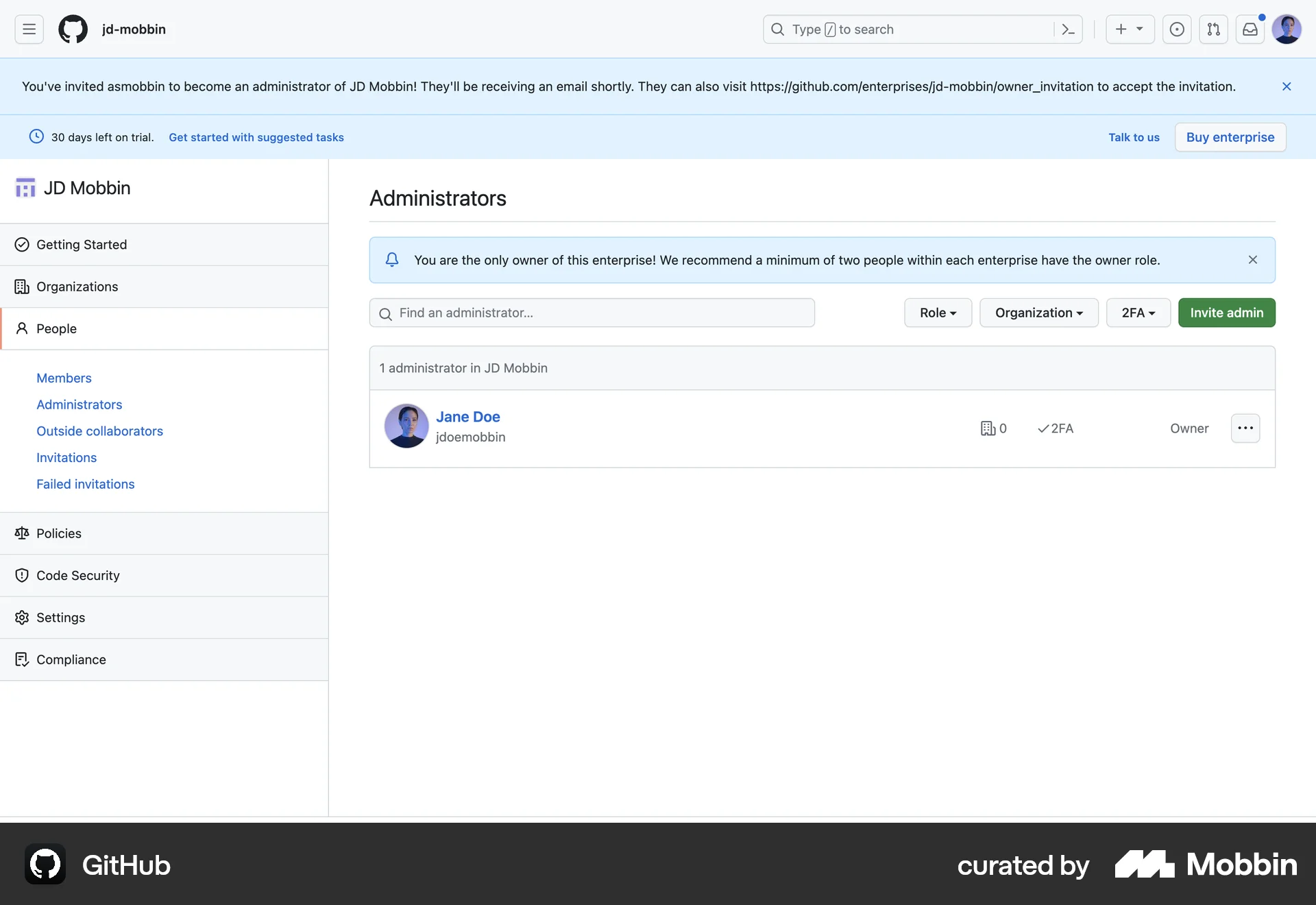1316x905 pixels.
Task: Expand the Role filter dropdown
Action: 938,313
